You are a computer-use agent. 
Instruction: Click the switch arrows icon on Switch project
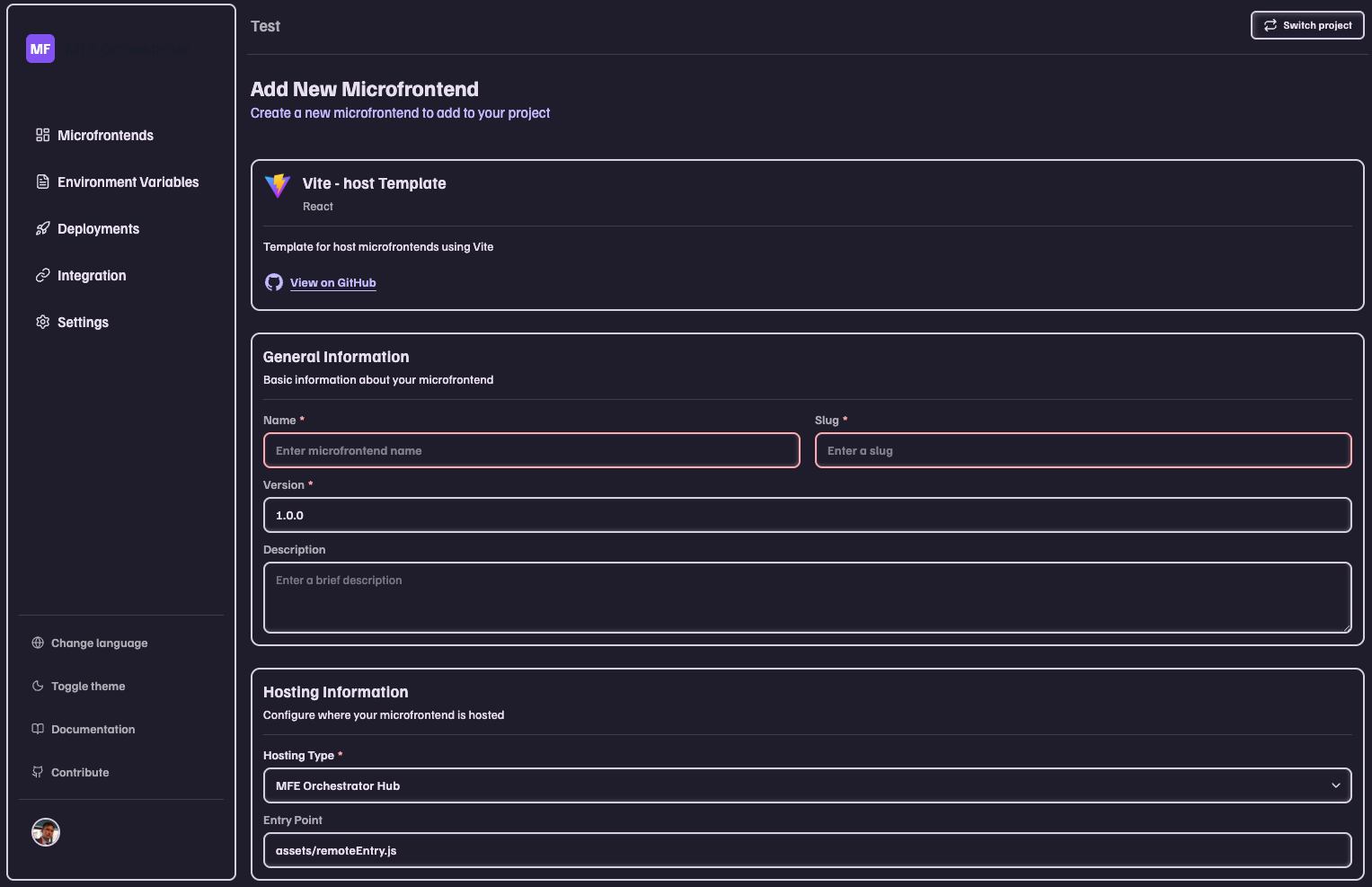[x=1270, y=25]
